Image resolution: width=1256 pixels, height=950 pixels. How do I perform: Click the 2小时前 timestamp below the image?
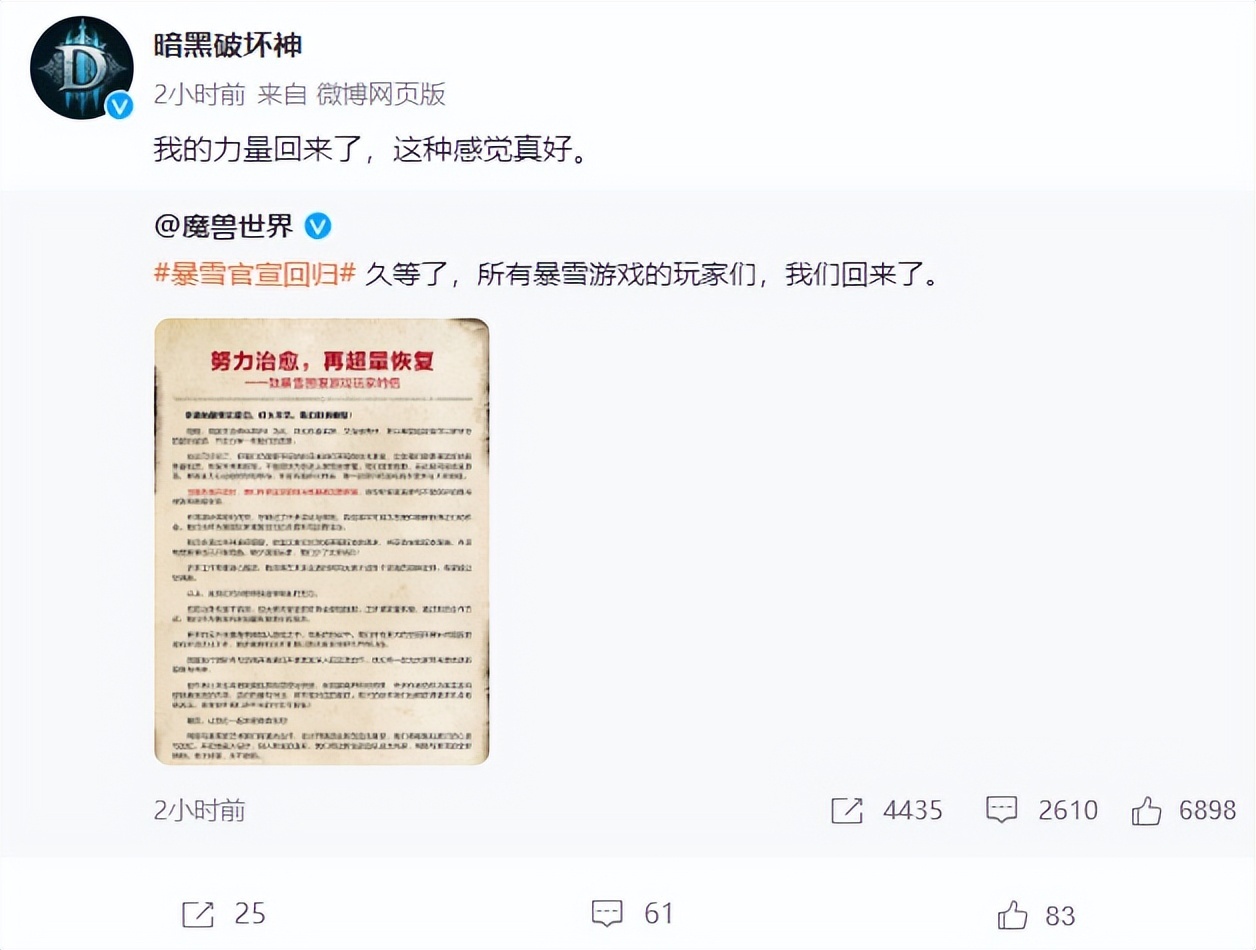point(199,810)
